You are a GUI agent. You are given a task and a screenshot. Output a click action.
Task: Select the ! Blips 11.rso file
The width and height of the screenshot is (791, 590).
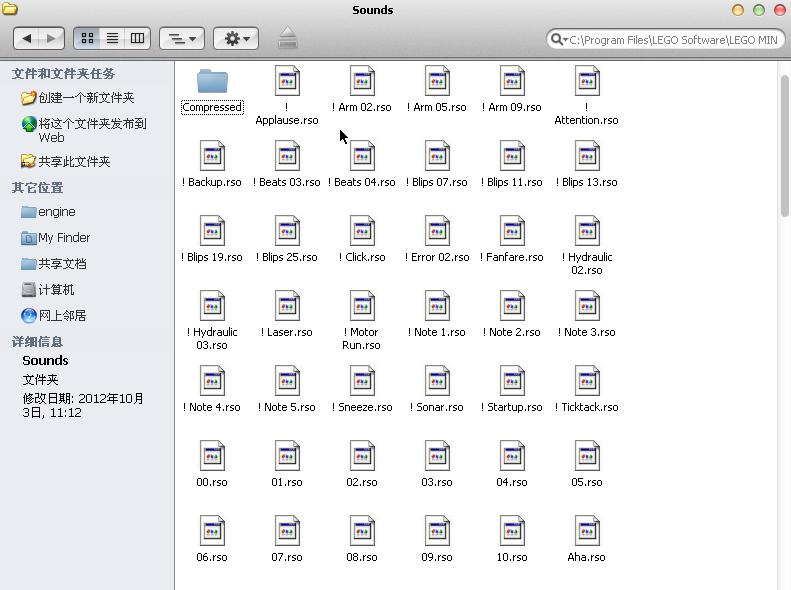click(x=512, y=164)
